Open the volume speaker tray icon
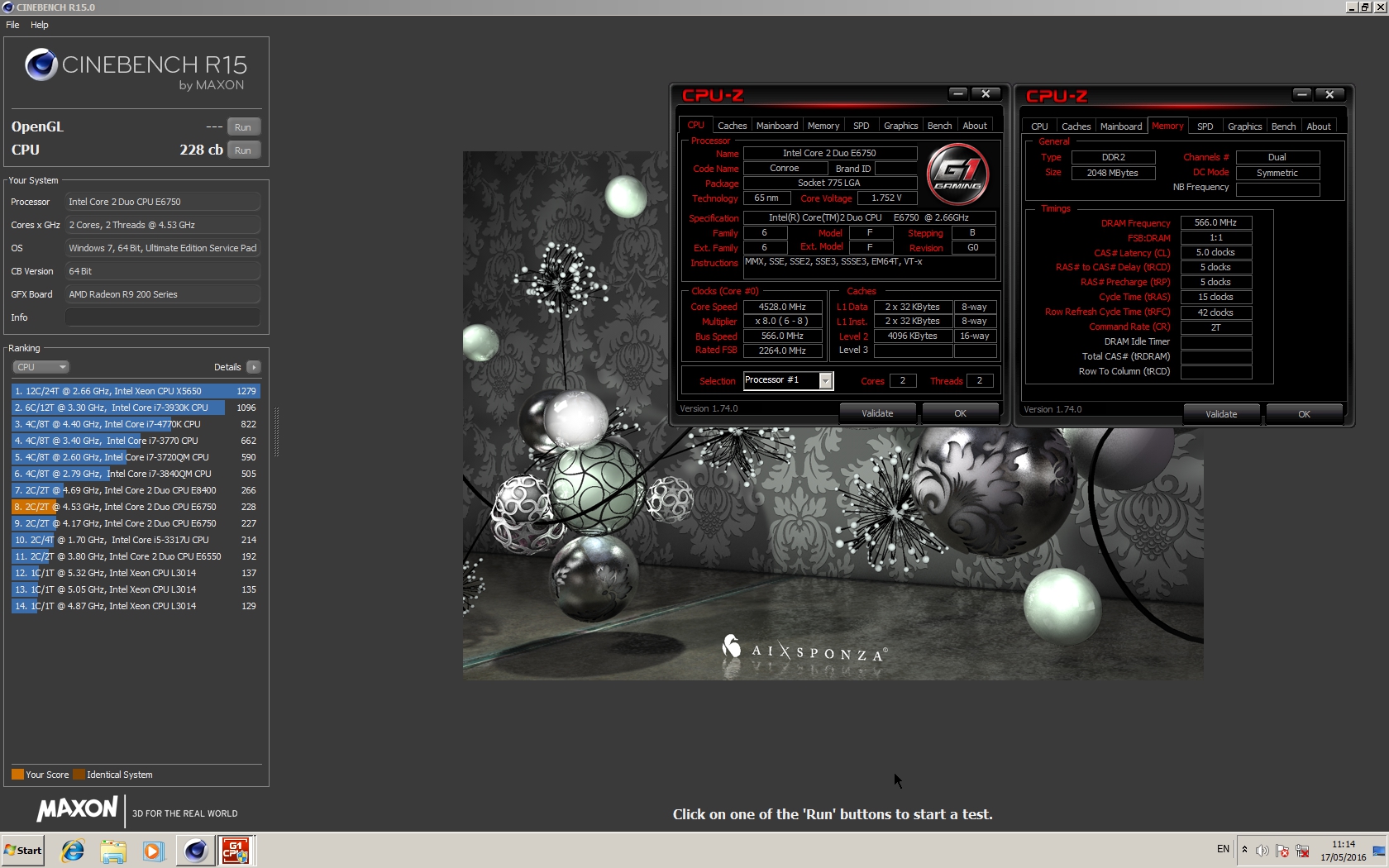Screen dimensions: 1389x868 [x=1262, y=850]
